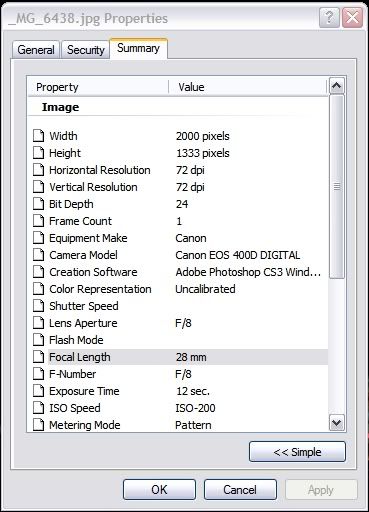Collapse to the Simple summary view
Image resolution: width=369 pixels, height=512 pixels.
297,452
